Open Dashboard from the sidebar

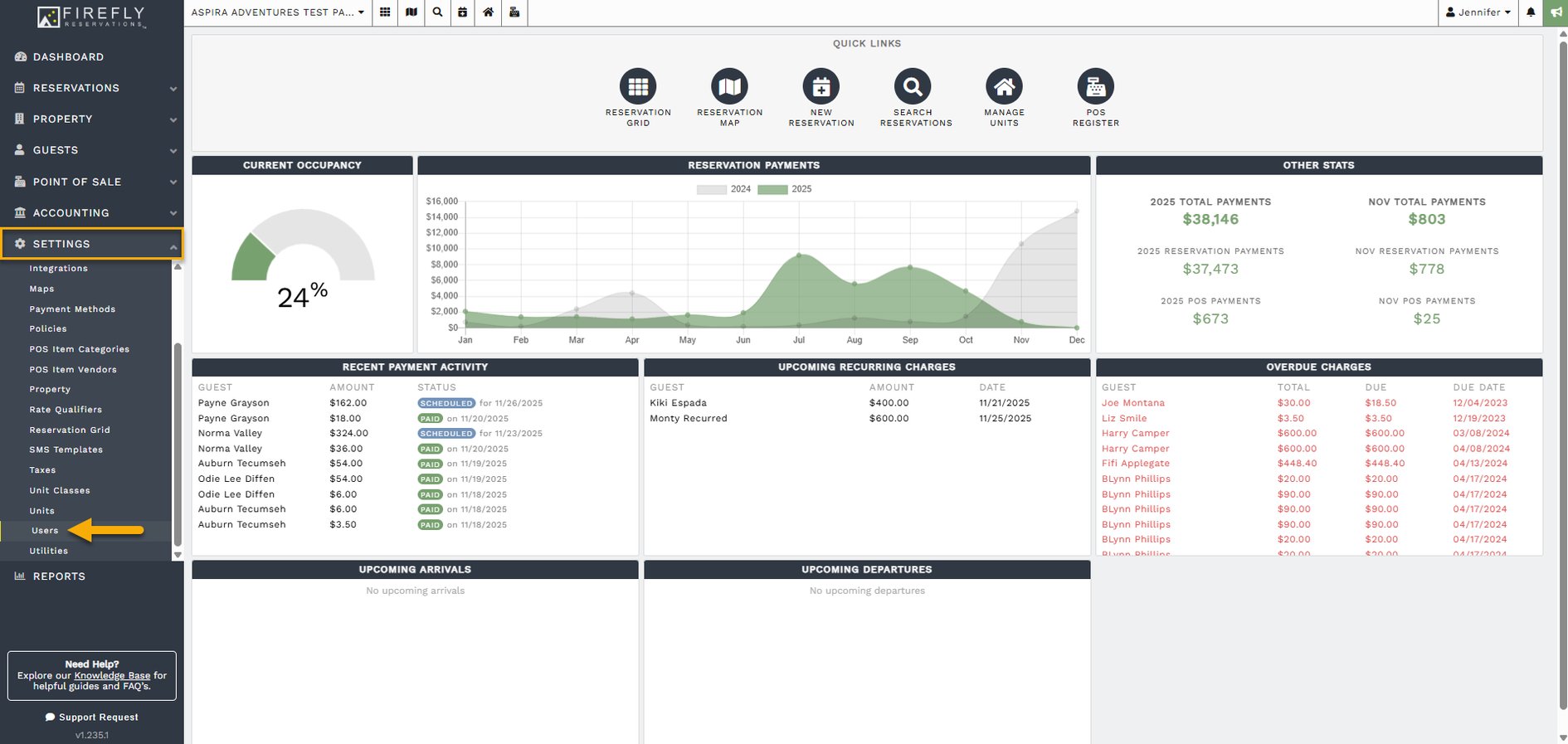68,57
